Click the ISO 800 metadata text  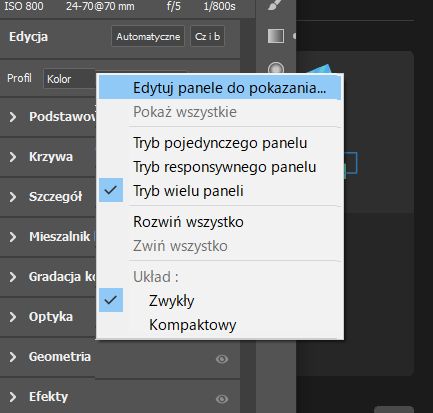coord(24,6)
